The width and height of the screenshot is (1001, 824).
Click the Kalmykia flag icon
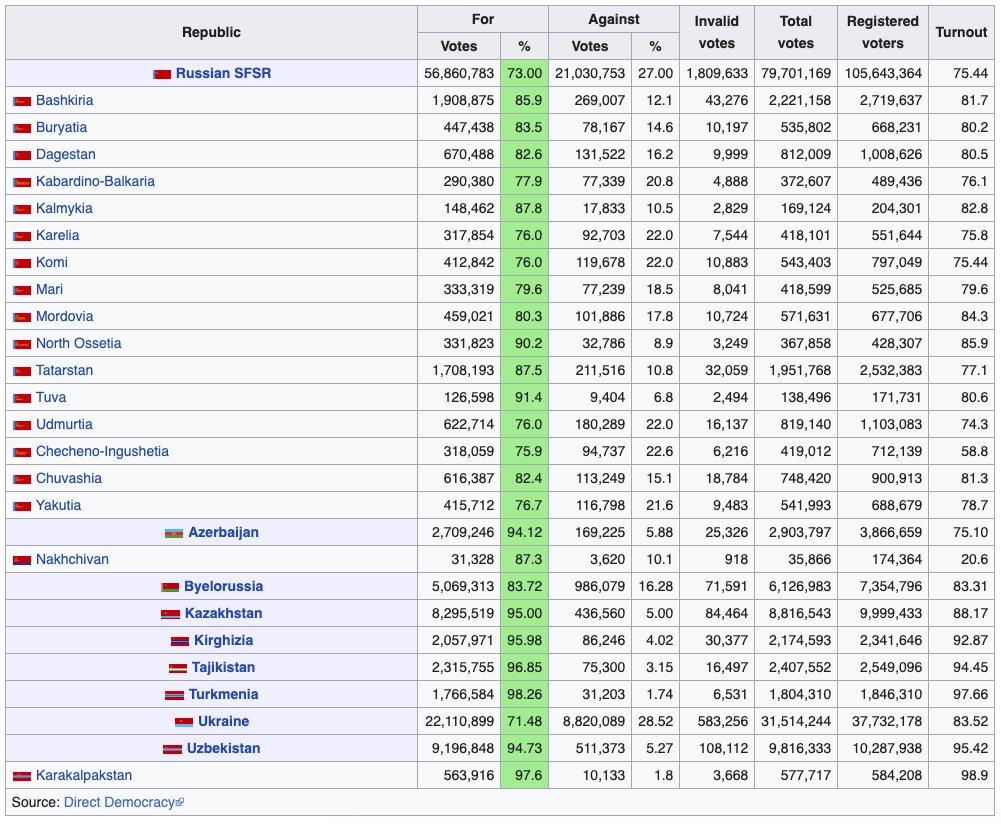22,209
